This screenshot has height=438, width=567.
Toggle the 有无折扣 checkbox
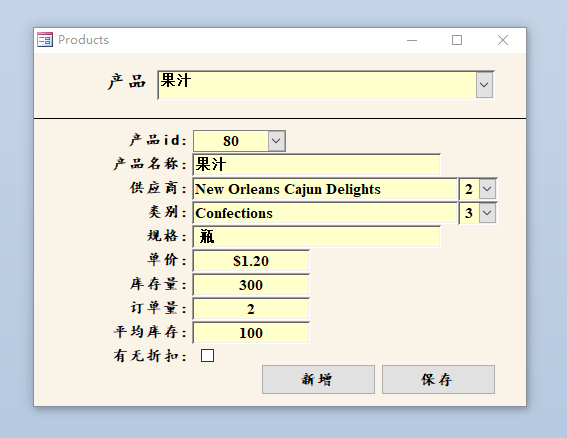pos(208,356)
